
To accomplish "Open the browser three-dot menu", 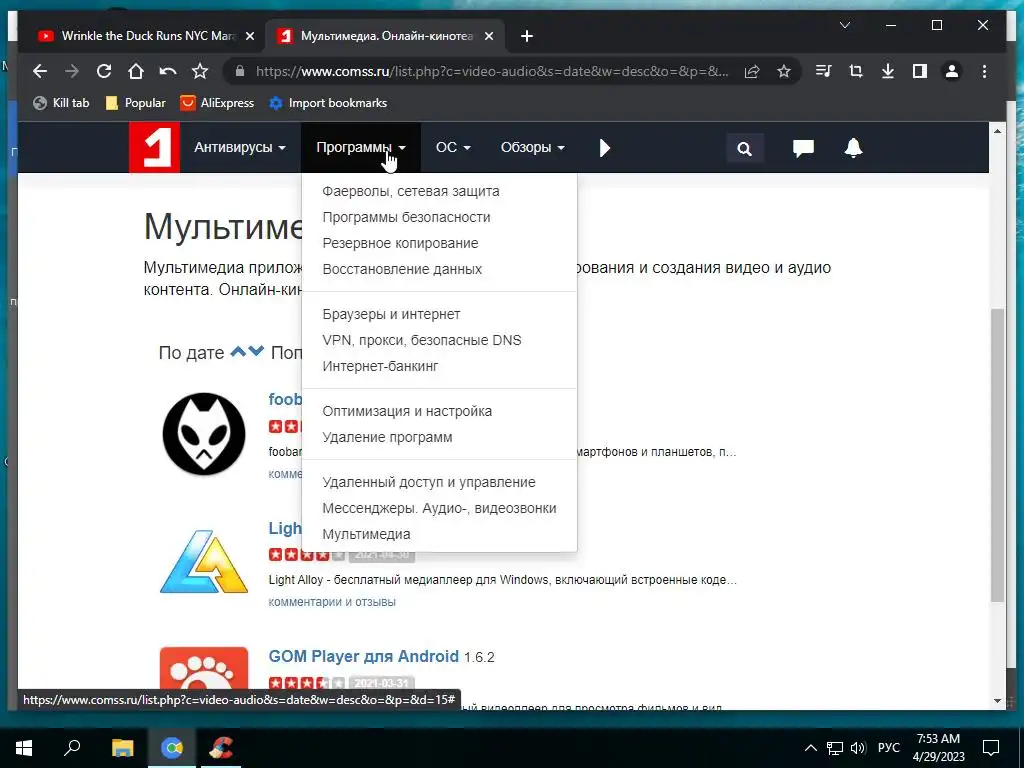I will coord(984,71).
